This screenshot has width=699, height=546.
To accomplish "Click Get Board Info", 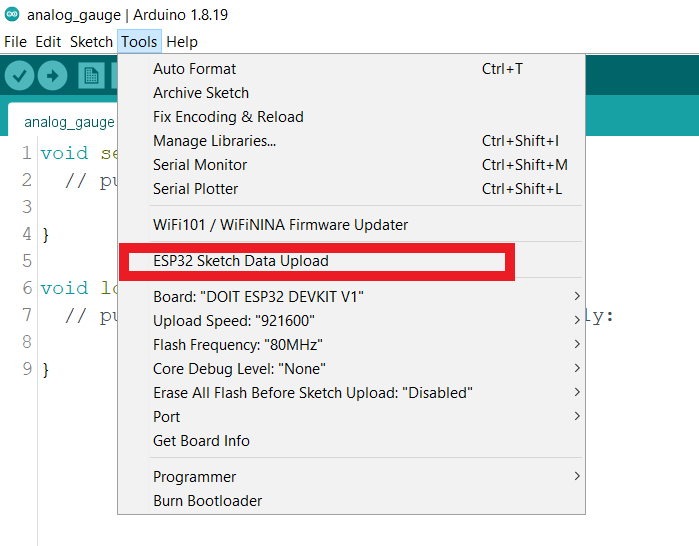I will (201, 441).
